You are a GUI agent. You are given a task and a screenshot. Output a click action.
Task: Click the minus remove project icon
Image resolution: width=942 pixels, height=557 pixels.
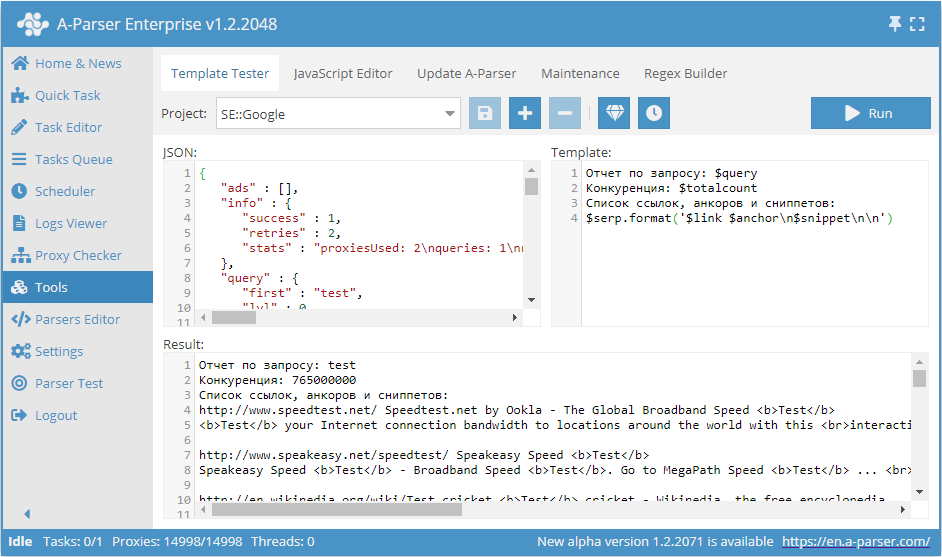click(x=565, y=113)
